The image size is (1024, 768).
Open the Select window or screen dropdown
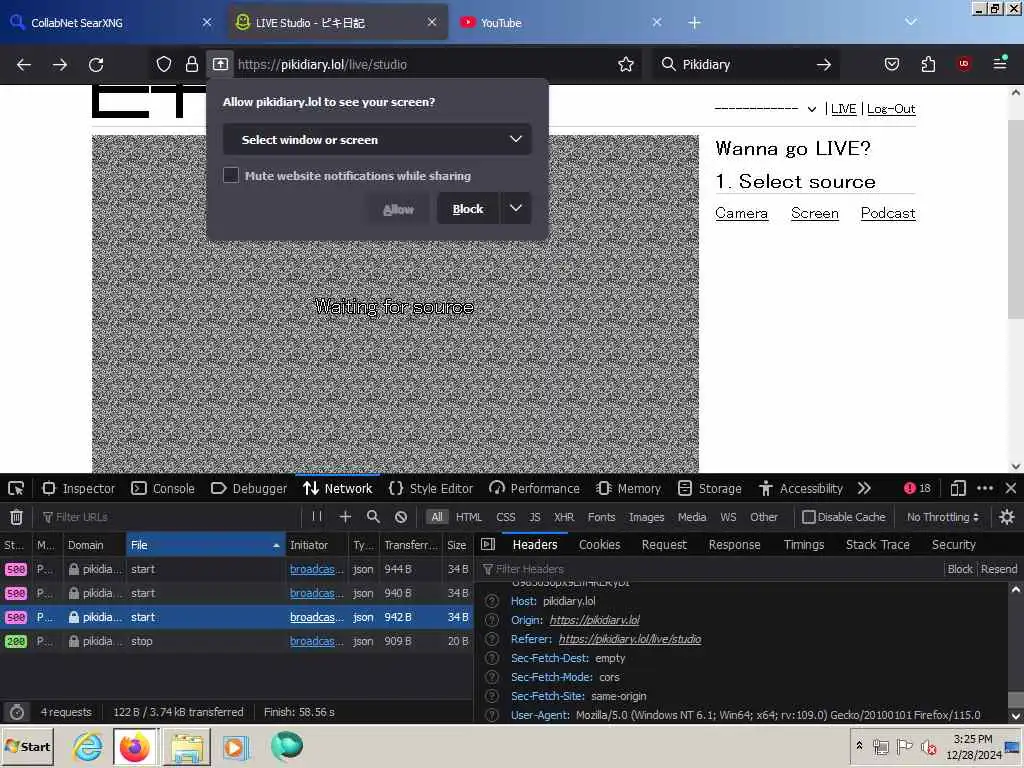pos(377,139)
